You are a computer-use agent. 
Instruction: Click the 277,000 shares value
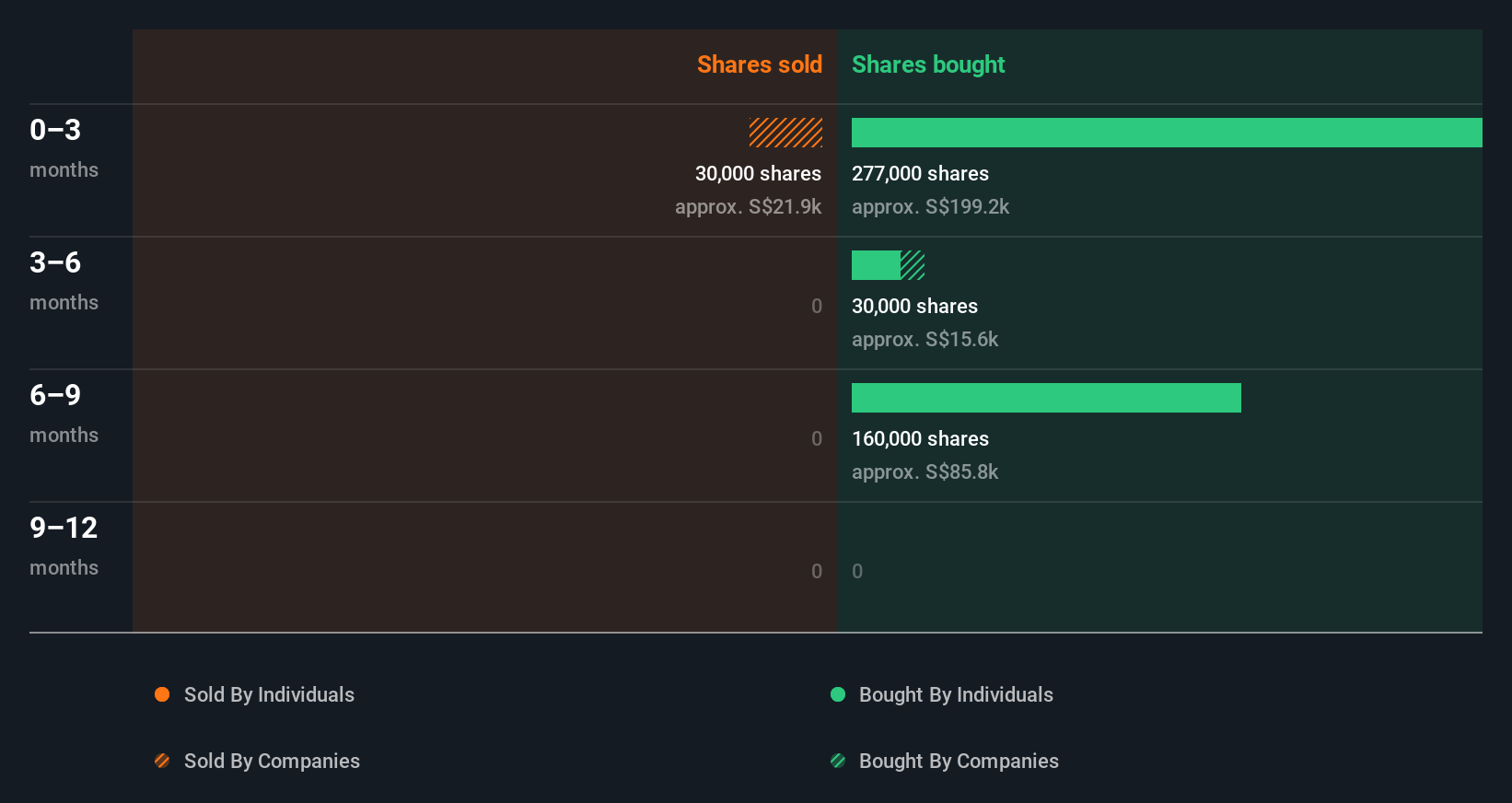(x=920, y=173)
